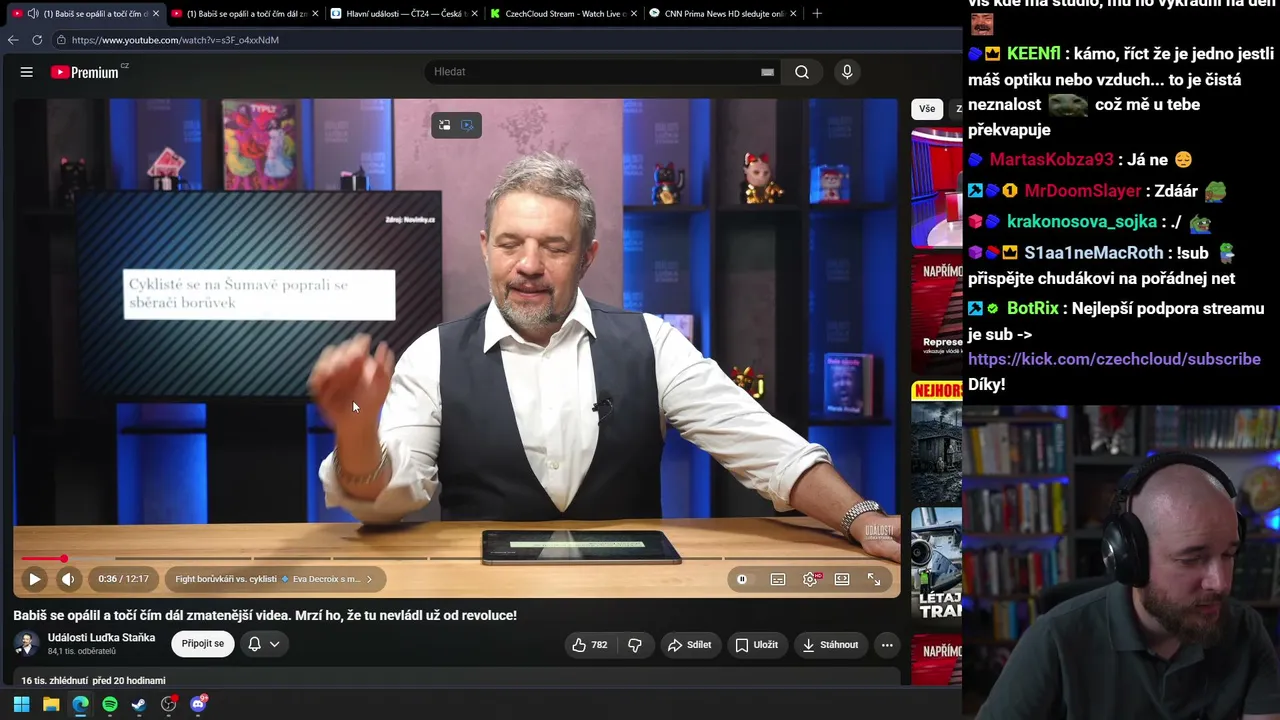Save the video with Uložit button
This screenshot has width=1280, height=720.
pos(756,645)
